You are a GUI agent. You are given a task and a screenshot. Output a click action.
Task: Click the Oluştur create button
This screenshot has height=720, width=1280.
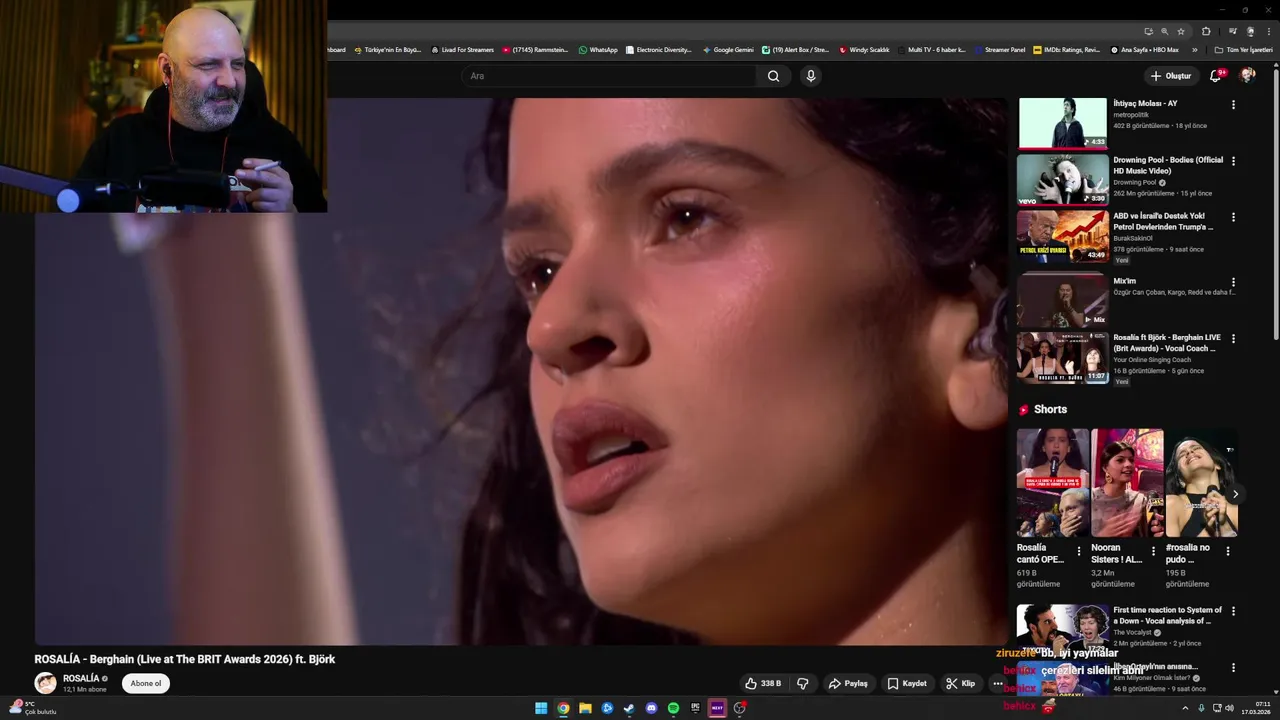pyautogui.click(x=1170, y=76)
